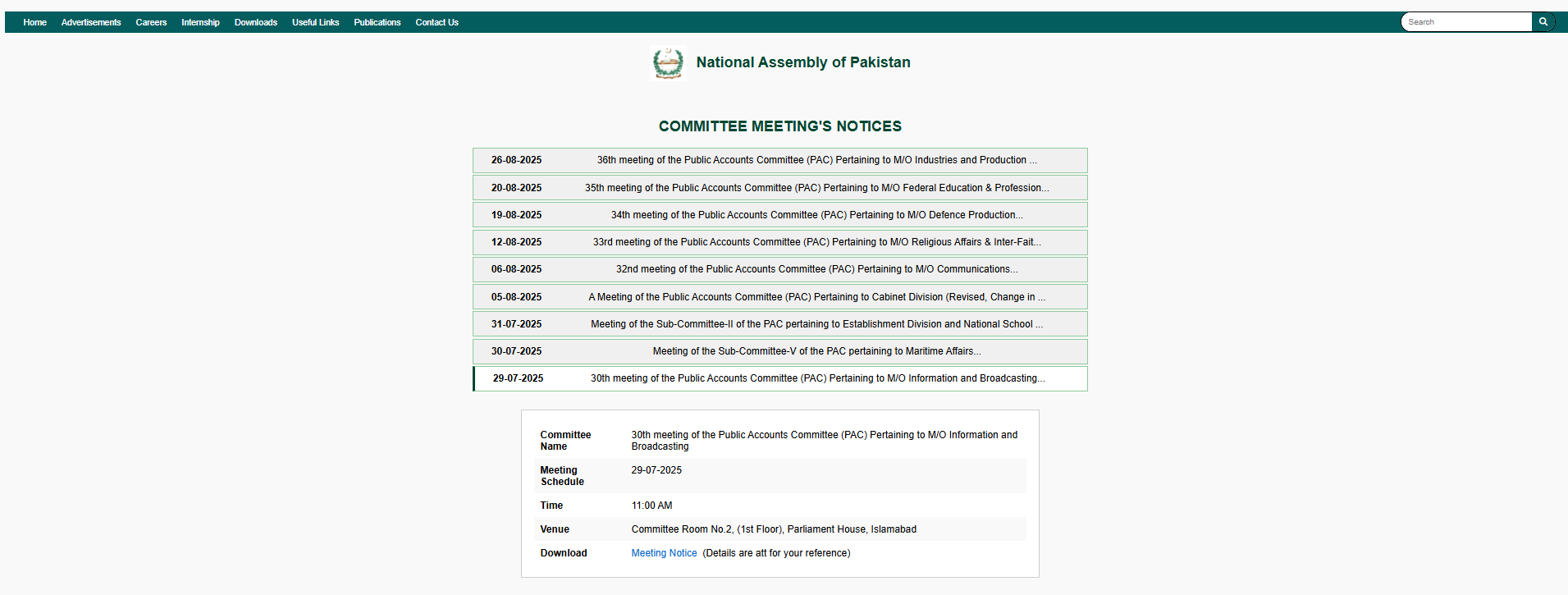Expand the 12-08-2025 Religious Affairs meeting notice
1568x595 pixels.
point(779,242)
